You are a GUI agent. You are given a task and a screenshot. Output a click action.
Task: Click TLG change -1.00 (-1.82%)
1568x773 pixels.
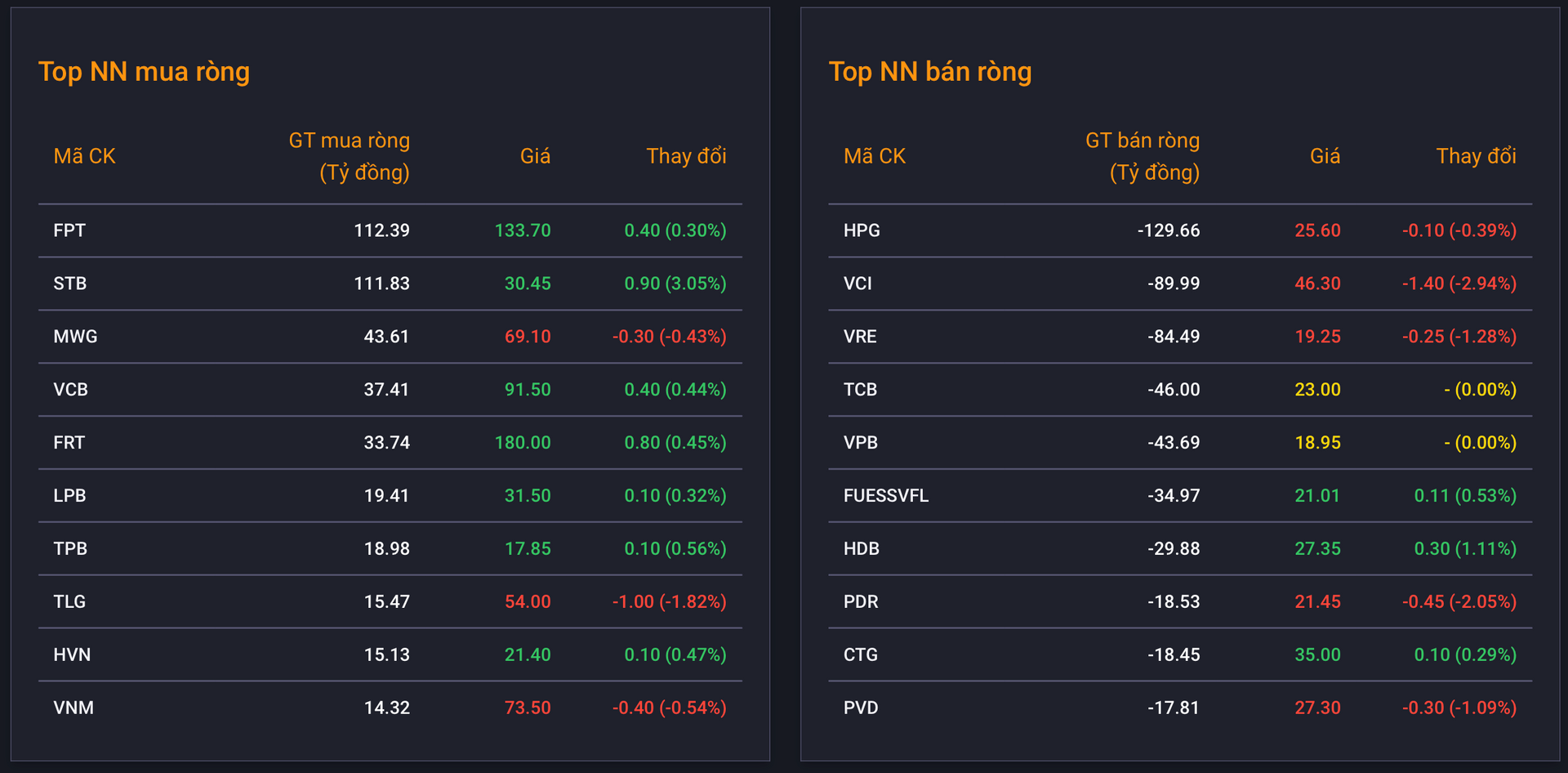click(670, 602)
